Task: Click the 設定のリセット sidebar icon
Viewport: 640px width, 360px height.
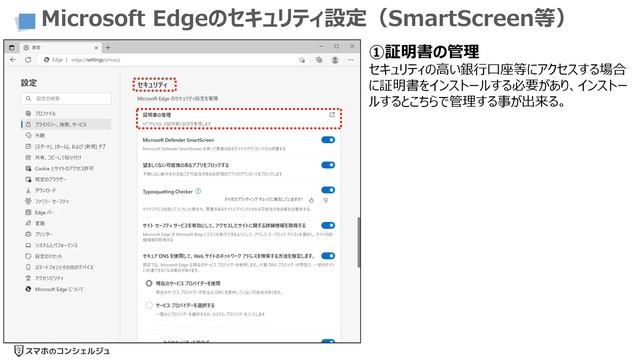Action: point(28,256)
